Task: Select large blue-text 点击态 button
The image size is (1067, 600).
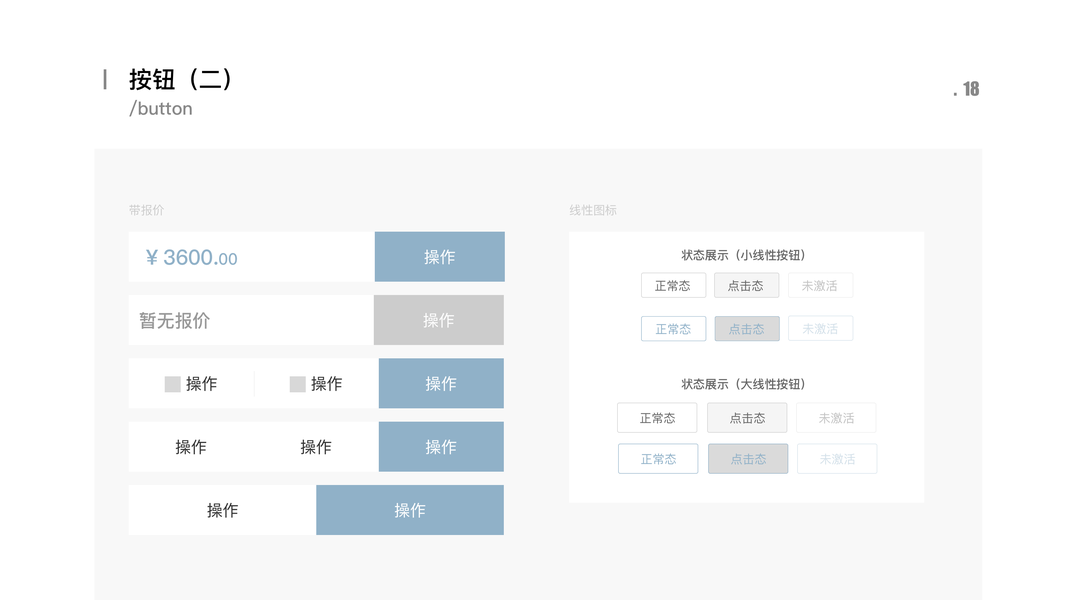Action: click(748, 459)
